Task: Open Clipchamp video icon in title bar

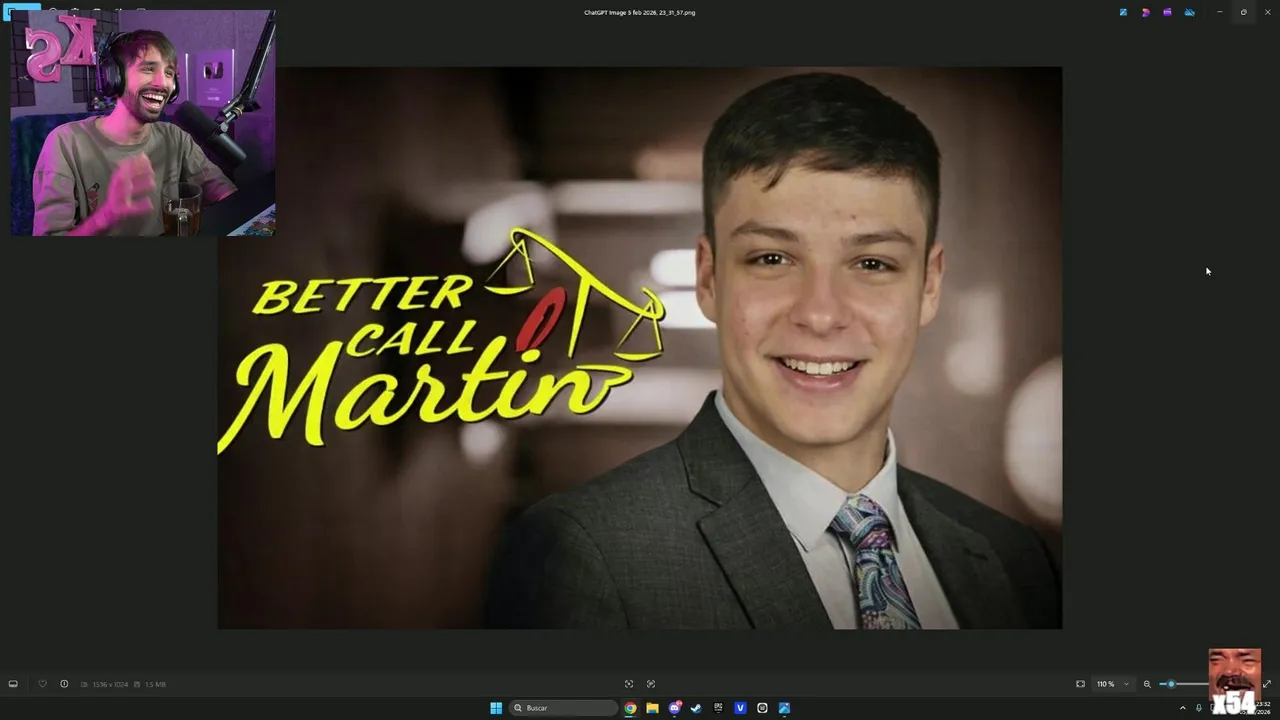Action: 1167,12
